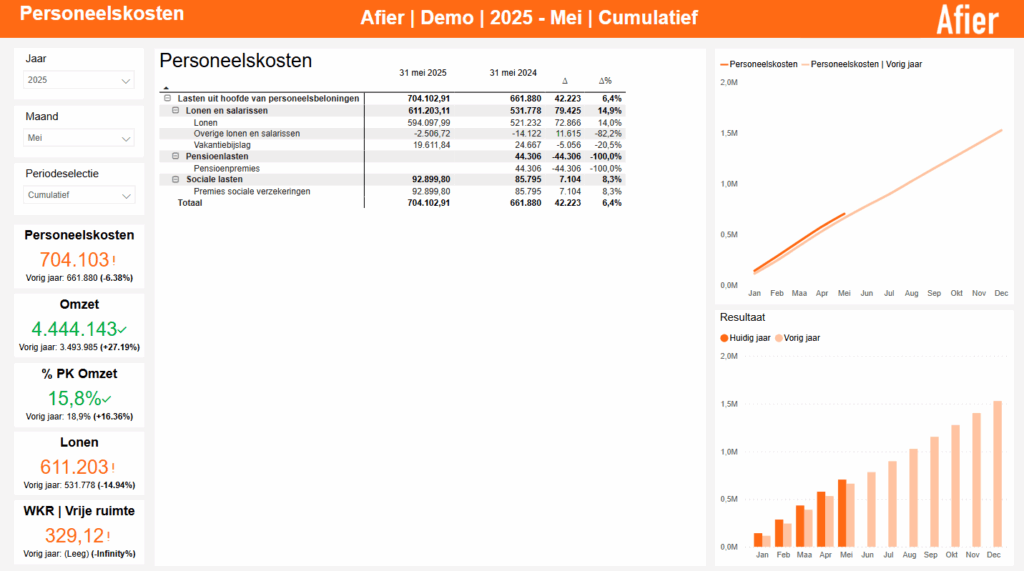This screenshot has height=571, width=1024.
Task: Open the Jaar dropdown showing 2025
Action: click(79, 80)
